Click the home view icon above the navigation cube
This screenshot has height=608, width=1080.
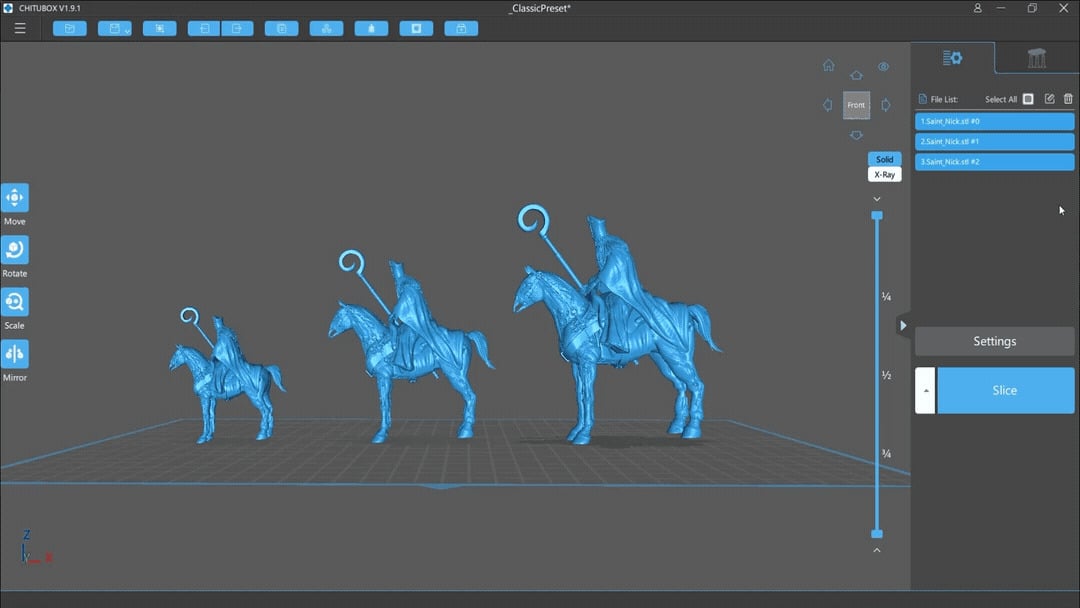(x=828, y=65)
